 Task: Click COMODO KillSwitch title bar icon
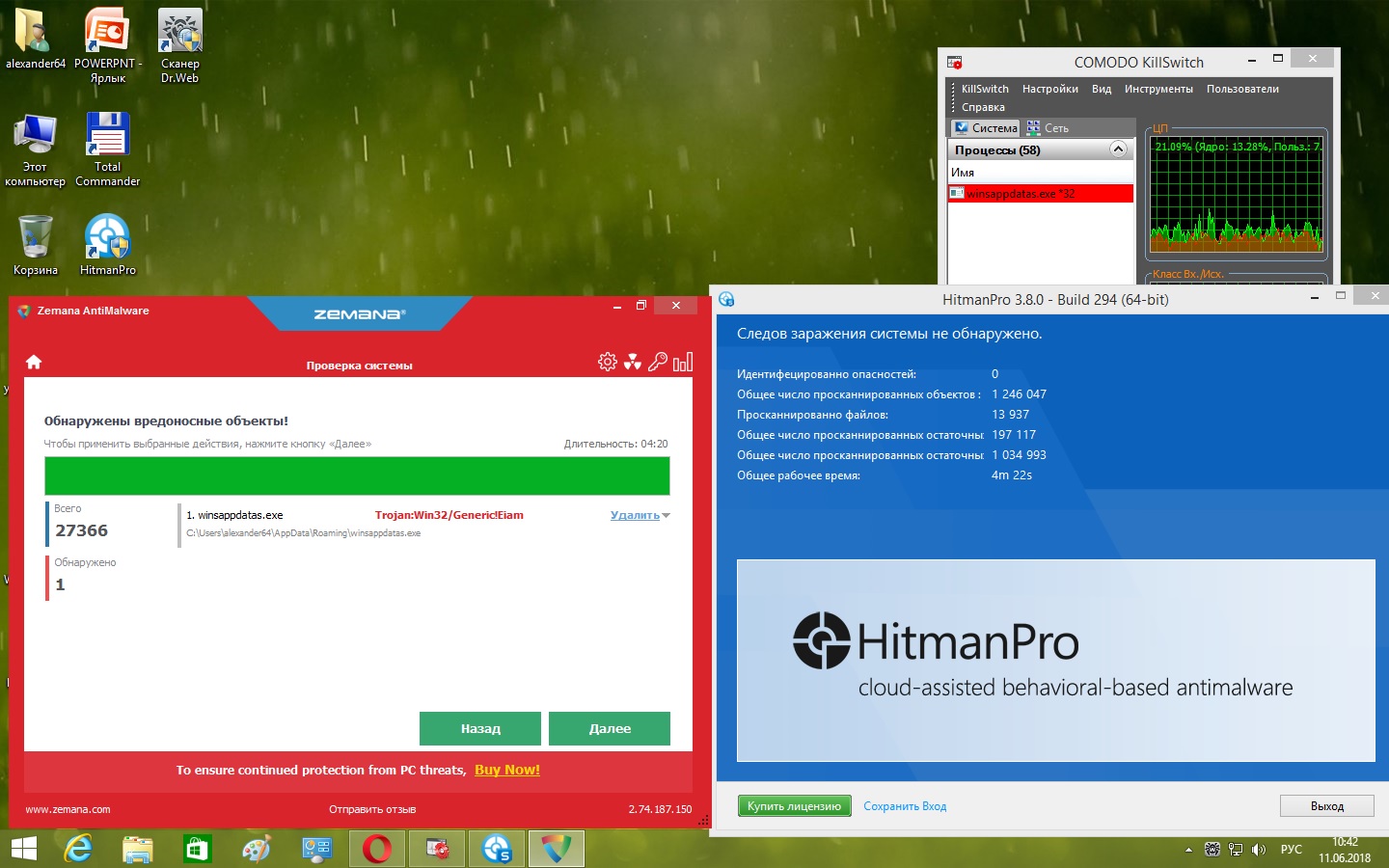tap(955, 62)
